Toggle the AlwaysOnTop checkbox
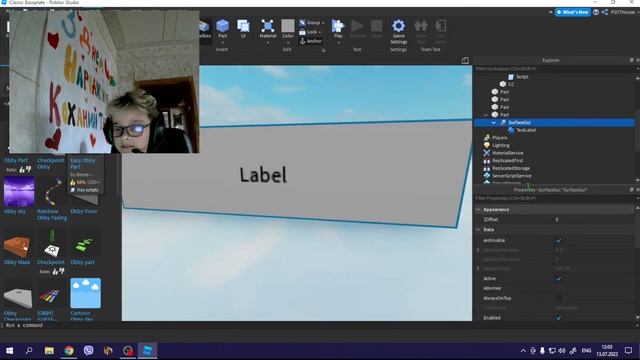Viewport: 640px width, 360px height. (558, 298)
